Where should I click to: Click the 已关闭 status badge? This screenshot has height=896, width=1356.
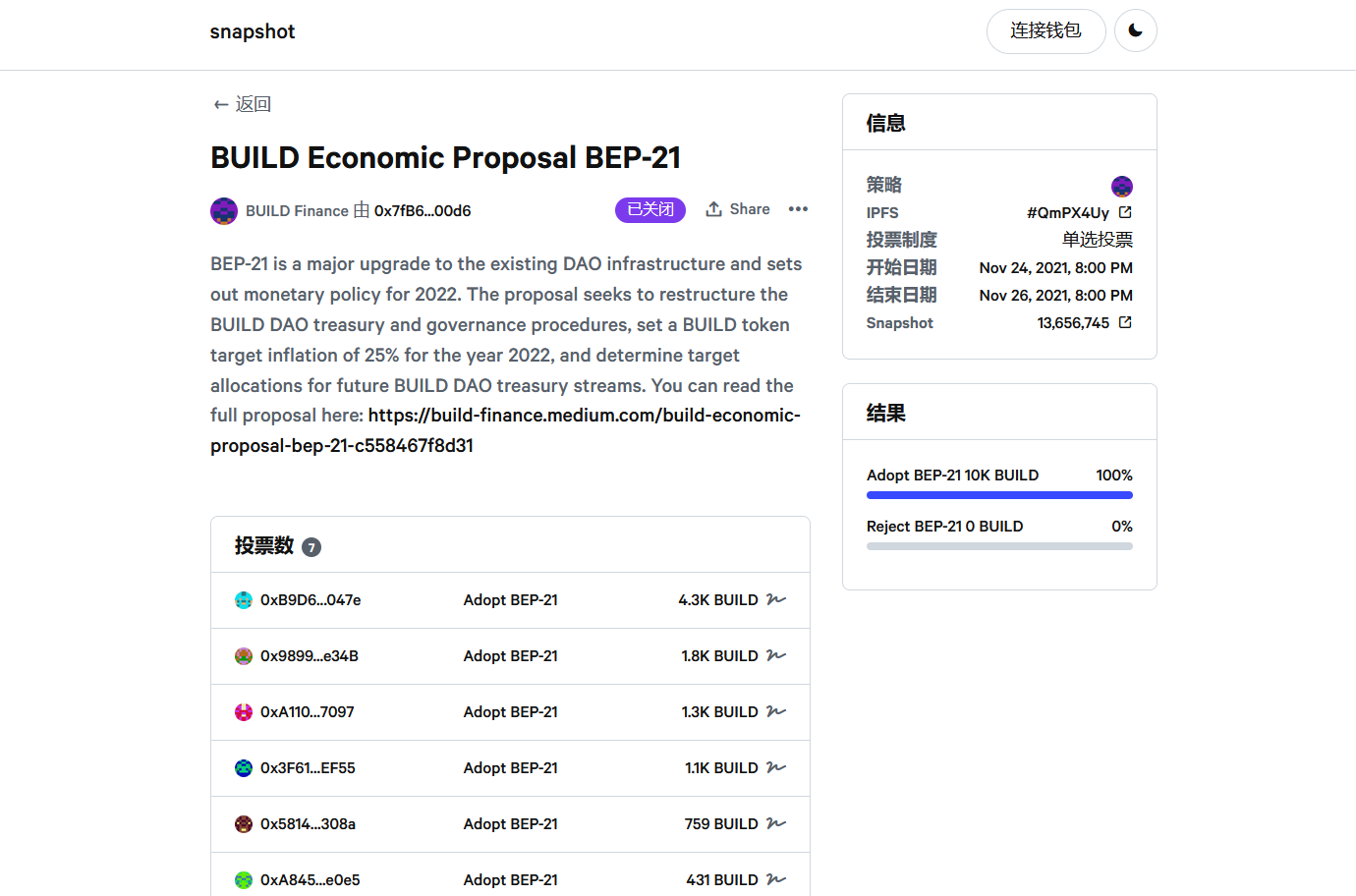tap(650, 209)
